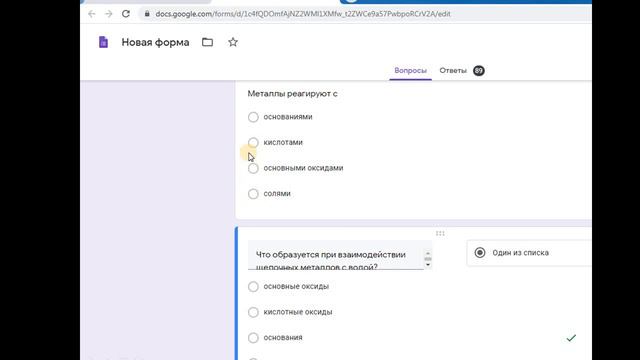Open the Один из списка question type dropdown
The image size is (640, 360).
pyautogui.click(x=529, y=253)
